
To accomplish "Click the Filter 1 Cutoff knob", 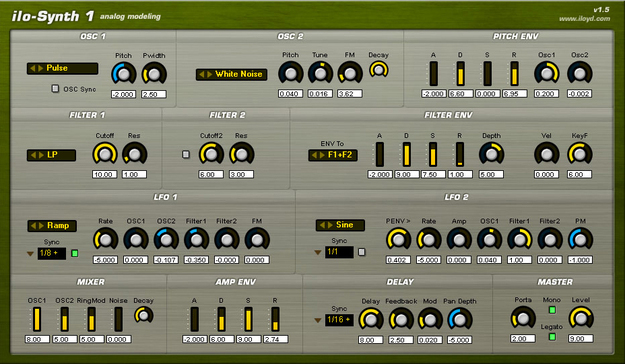I will click(x=105, y=154).
